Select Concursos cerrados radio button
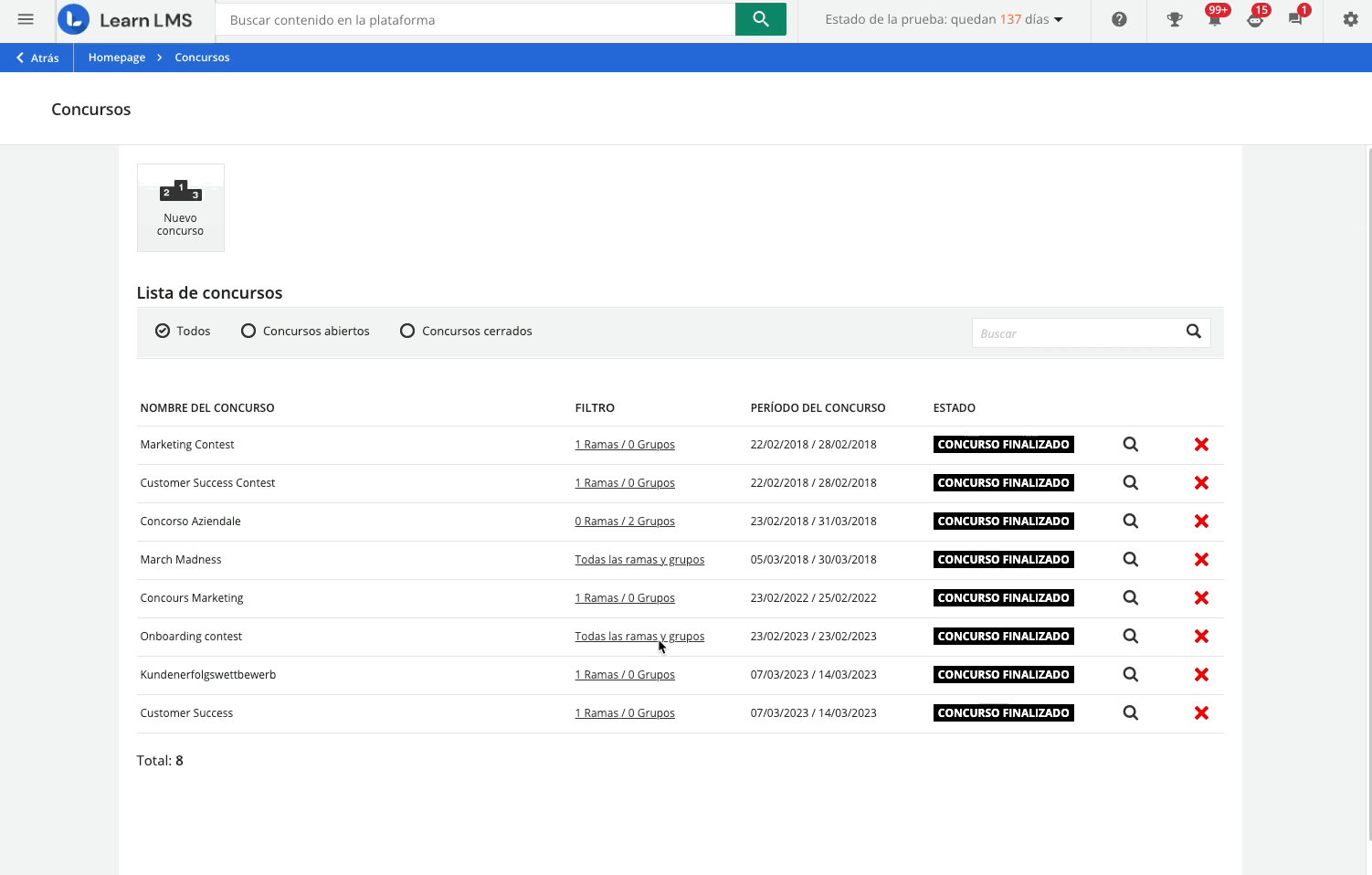Image resolution: width=1372 pixels, height=875 pixels. tap(407, 331)
